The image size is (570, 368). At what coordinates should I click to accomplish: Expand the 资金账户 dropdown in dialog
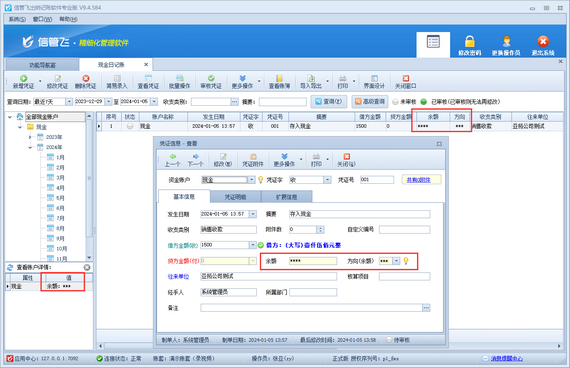click(251, 180)
